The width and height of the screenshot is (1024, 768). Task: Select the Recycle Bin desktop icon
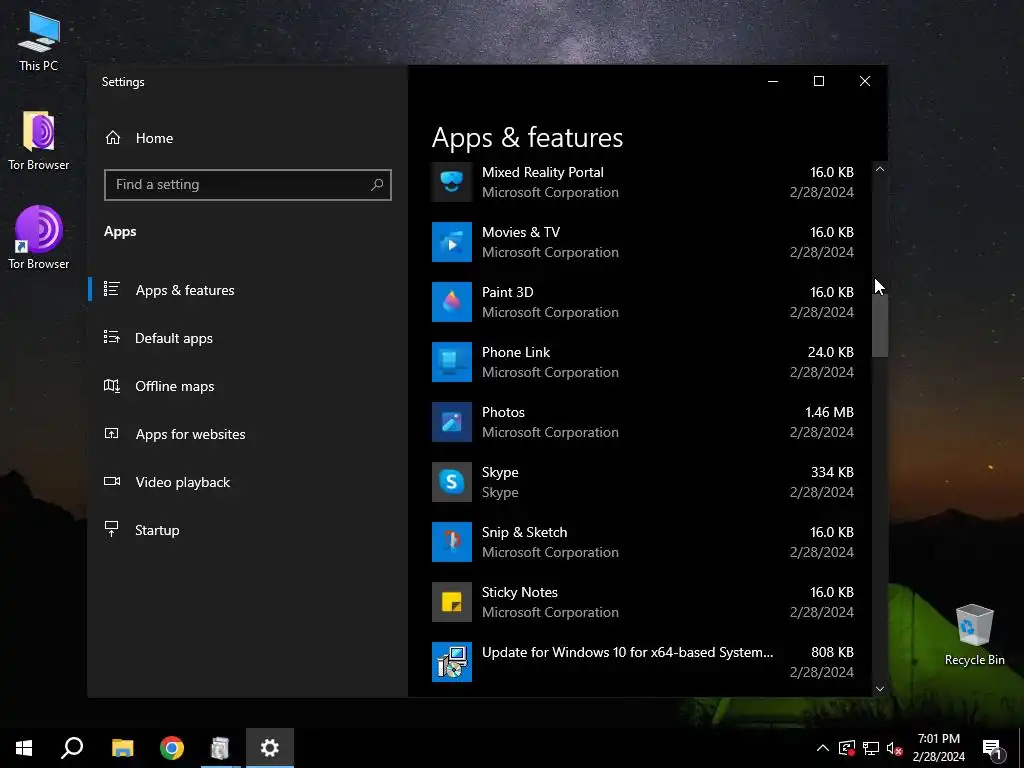click(x=974, y=634)
